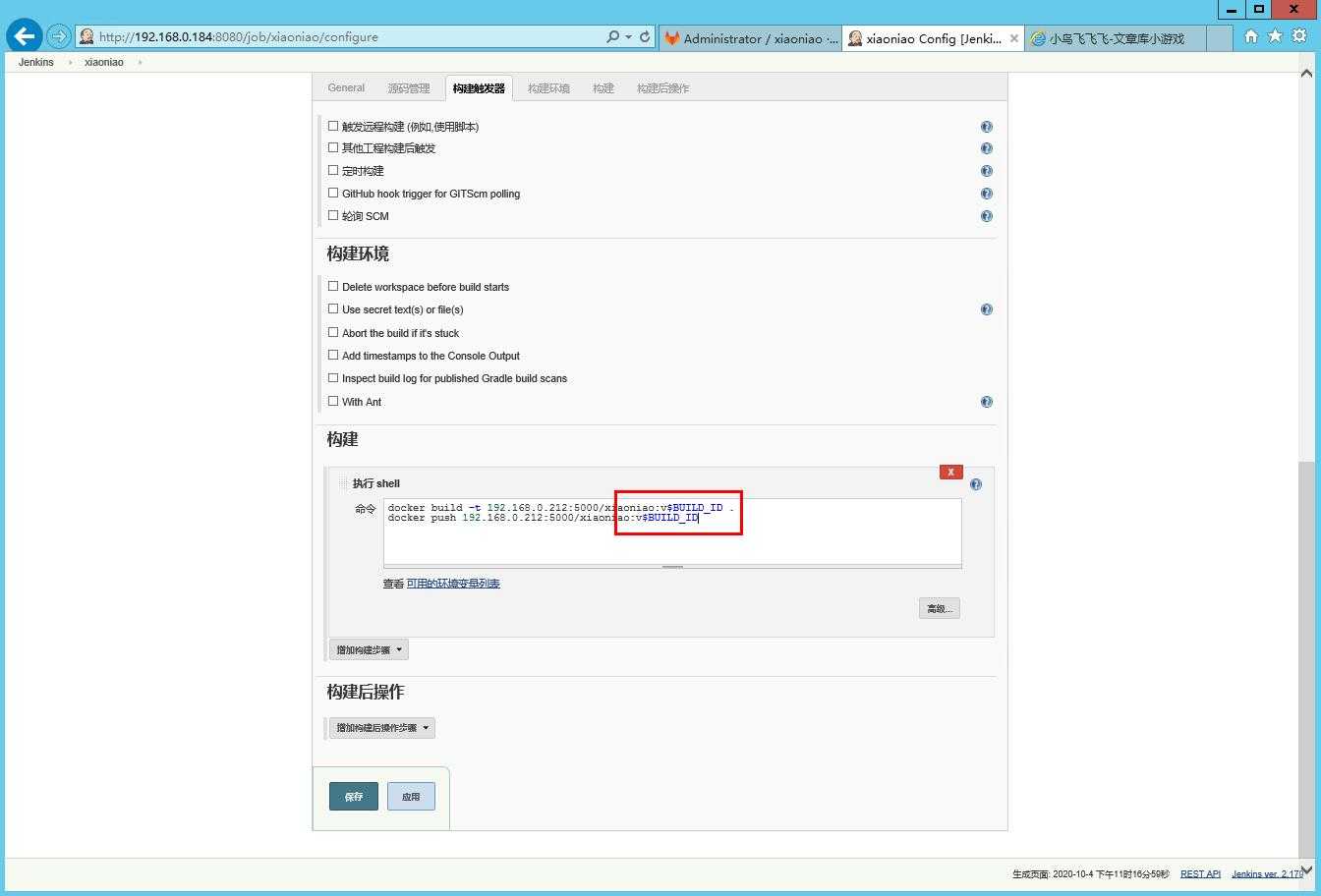Click 应用 button
The height and width of the screenshot is (896, 1321).
(411, 797)
